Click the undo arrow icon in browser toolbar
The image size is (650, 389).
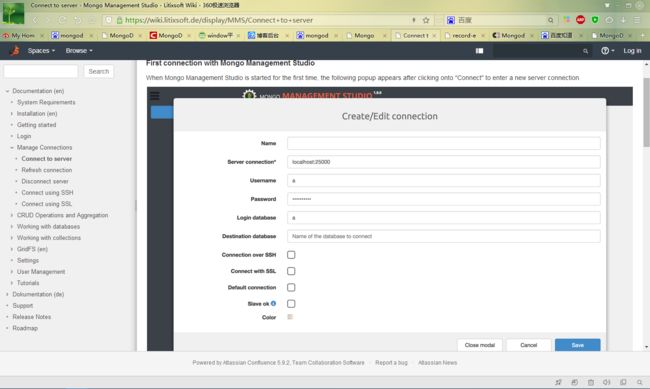78,20
